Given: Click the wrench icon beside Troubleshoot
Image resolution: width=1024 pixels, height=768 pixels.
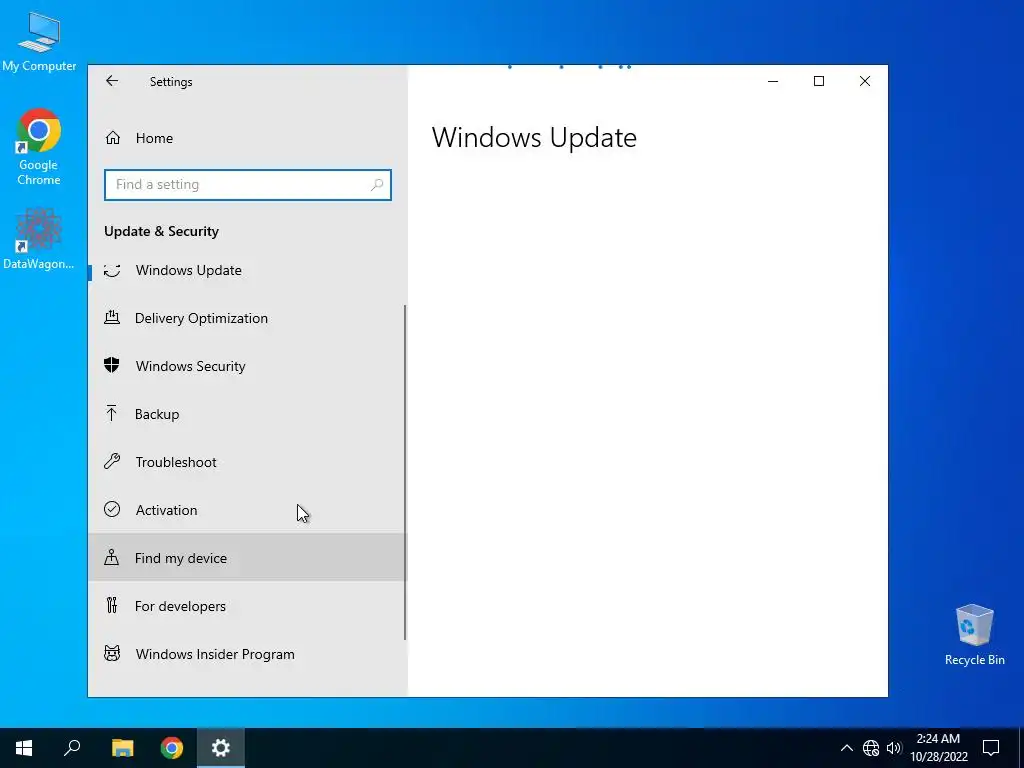Looking at the screenshot, I should coord(112,462).
